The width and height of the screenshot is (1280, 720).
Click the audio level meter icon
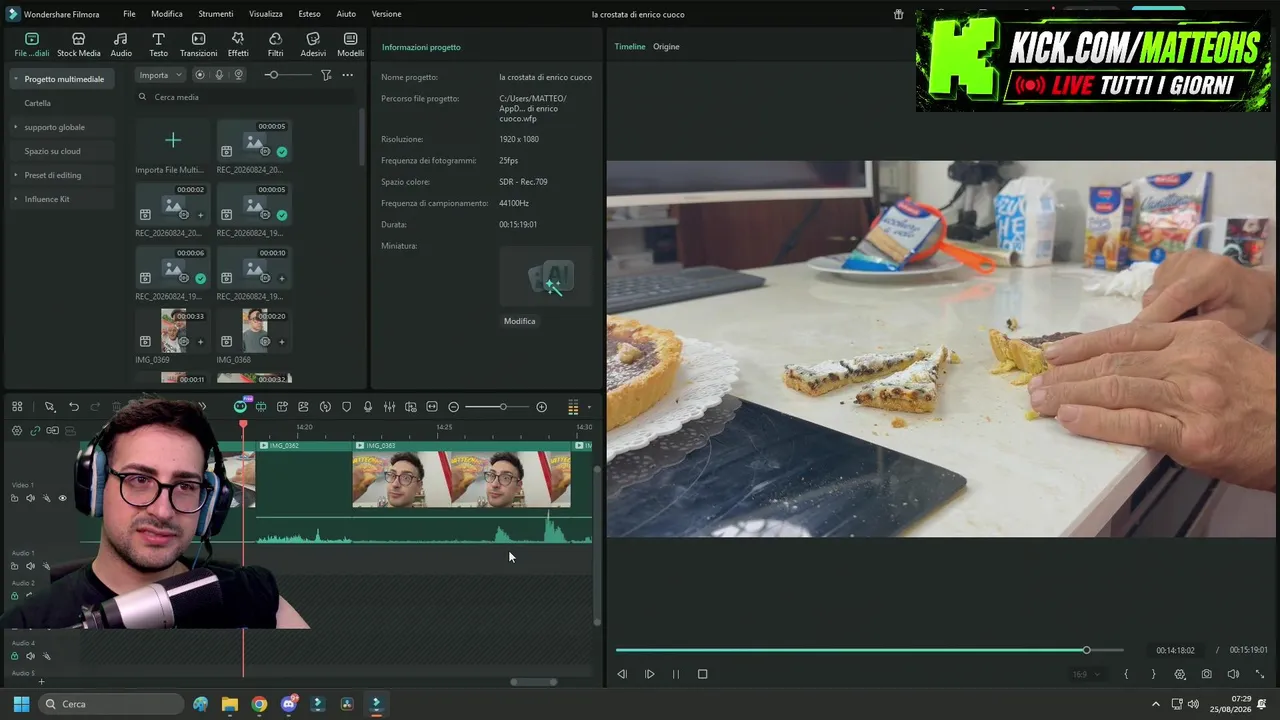(573, 407)
